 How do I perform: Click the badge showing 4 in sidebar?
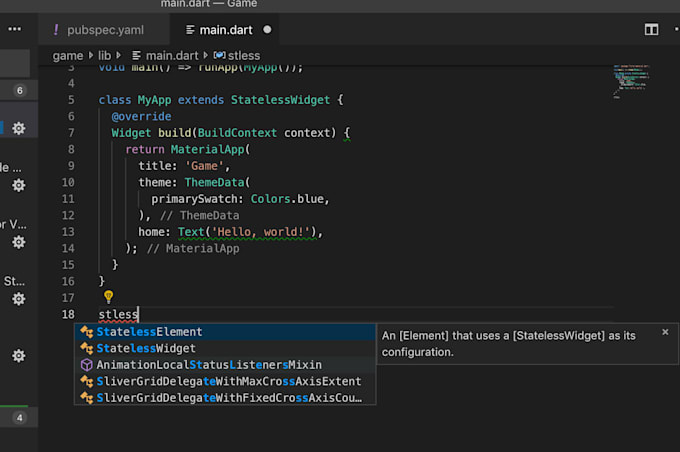(20, 418)
